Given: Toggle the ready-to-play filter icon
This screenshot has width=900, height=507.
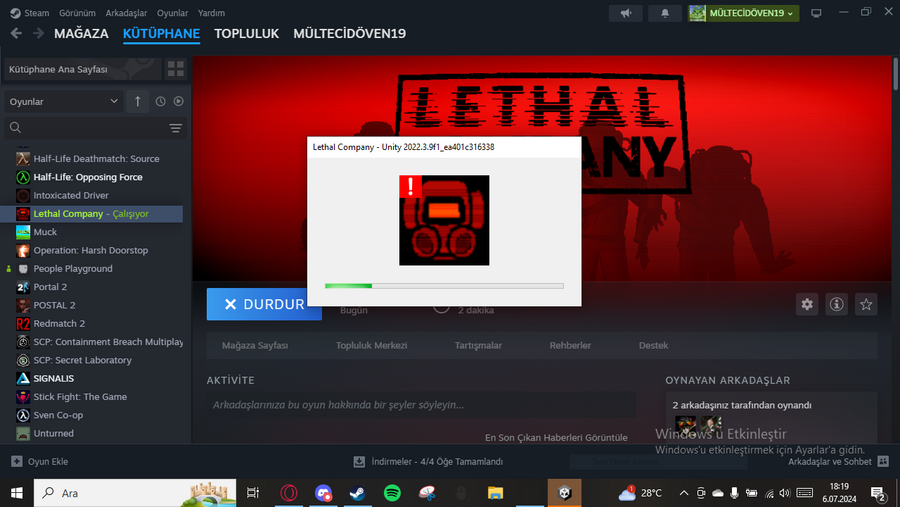Looking at the screenshot, I should [179, 101].
